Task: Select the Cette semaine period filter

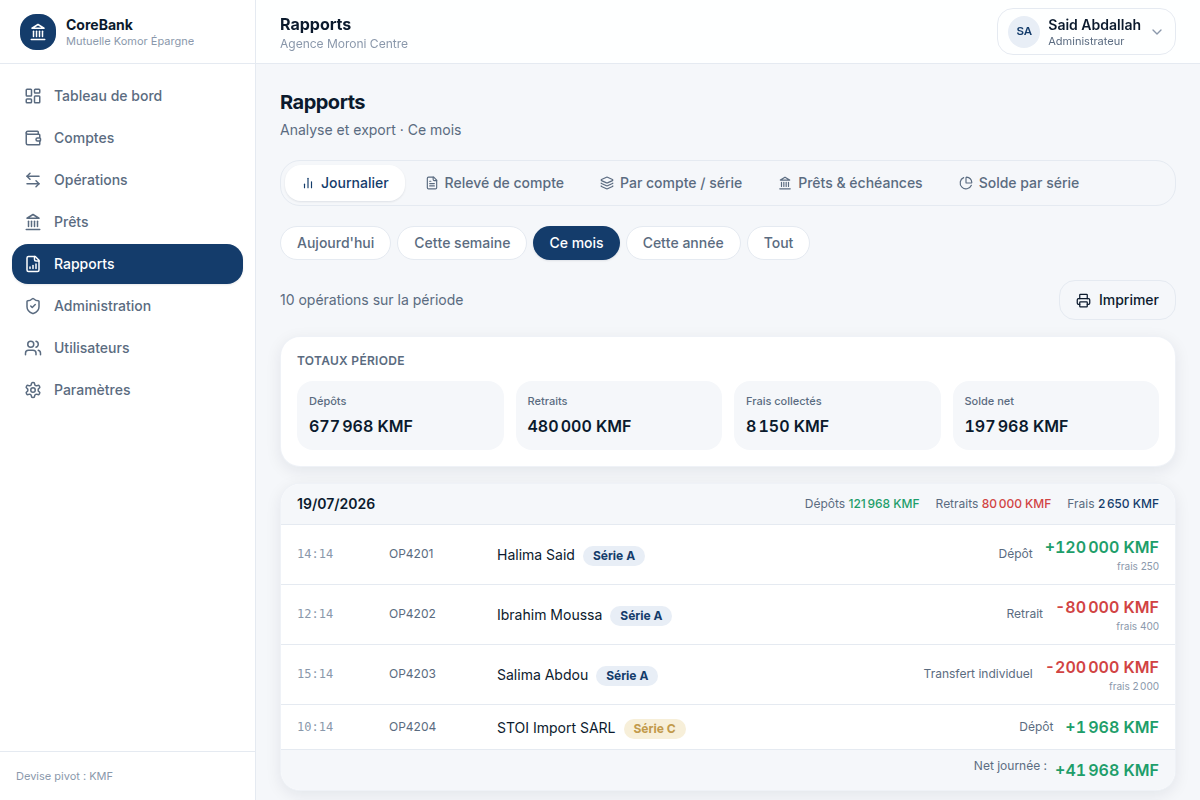Action: [x=462, y=243]
